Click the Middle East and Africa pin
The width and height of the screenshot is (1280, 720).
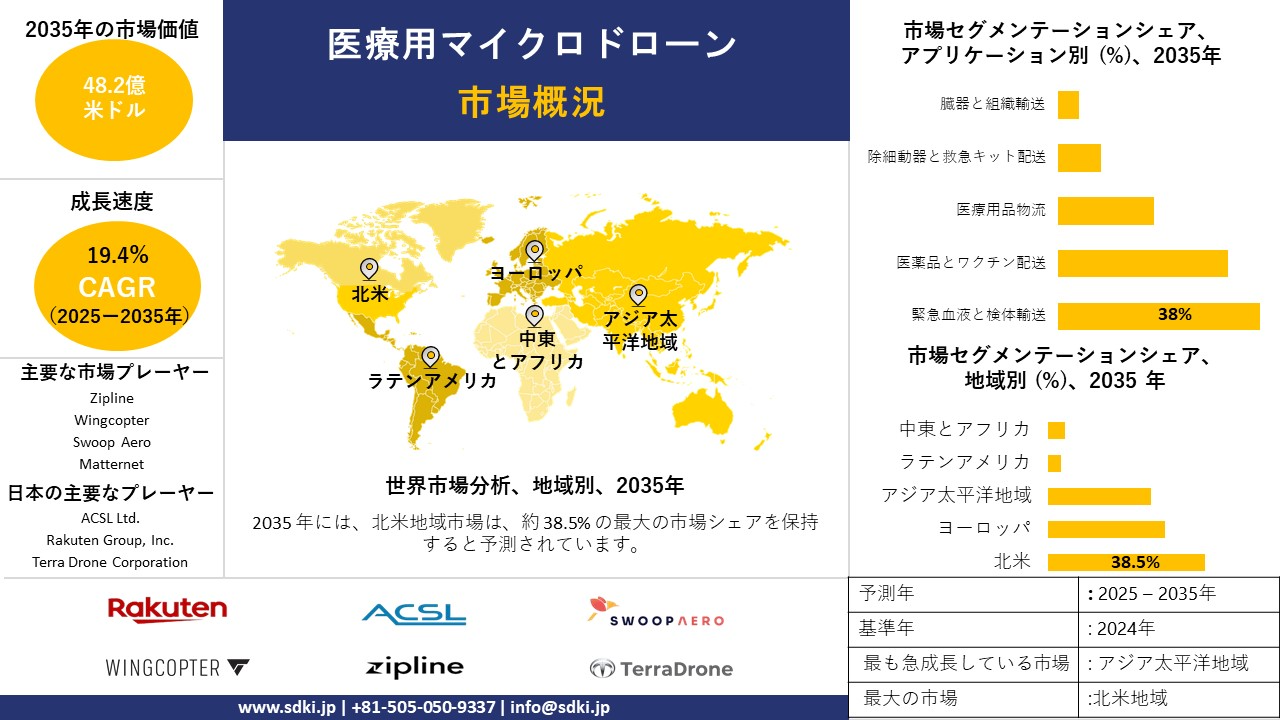coord(534,316)
